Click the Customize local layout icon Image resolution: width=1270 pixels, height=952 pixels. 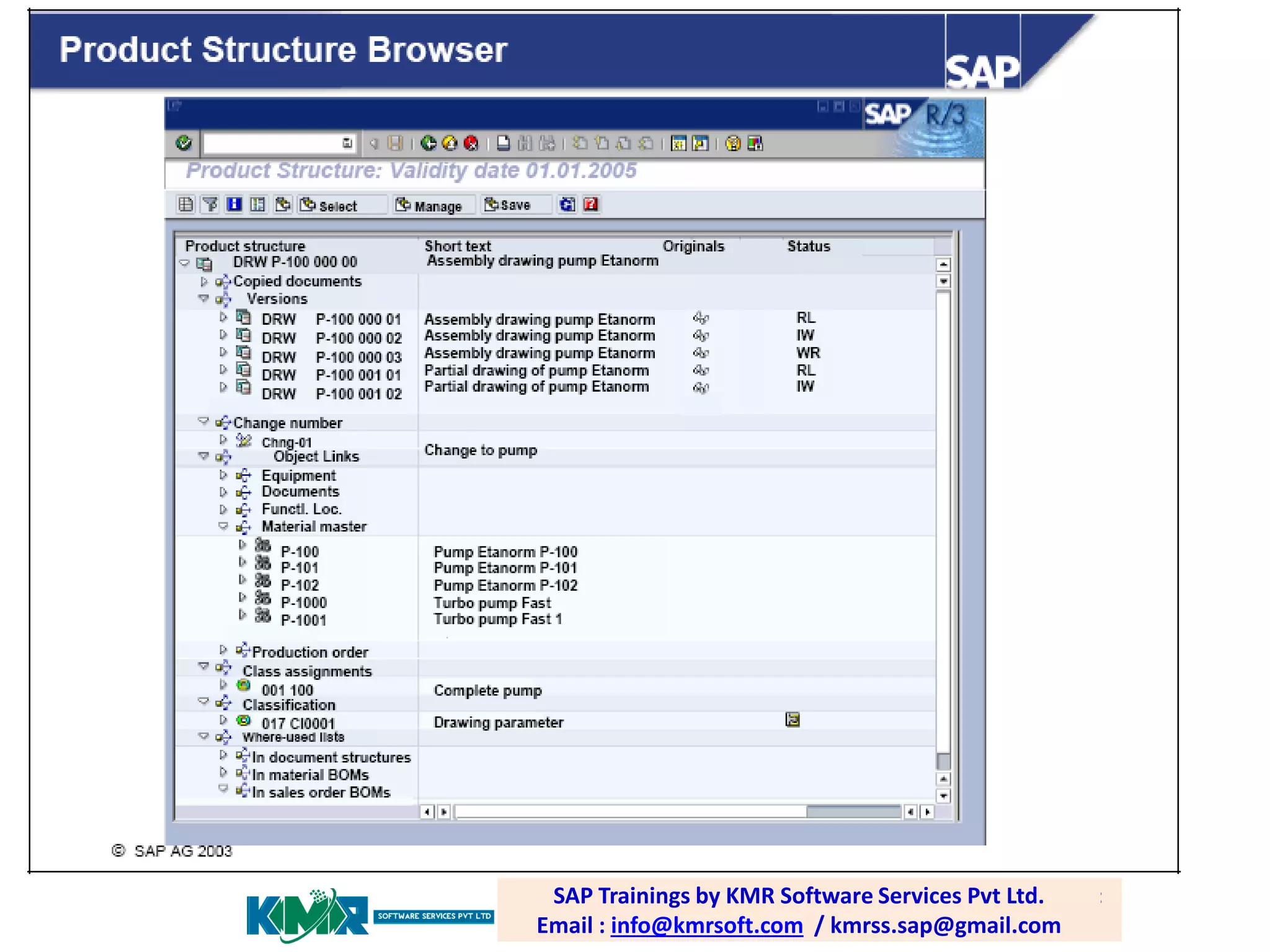(755, 143)
